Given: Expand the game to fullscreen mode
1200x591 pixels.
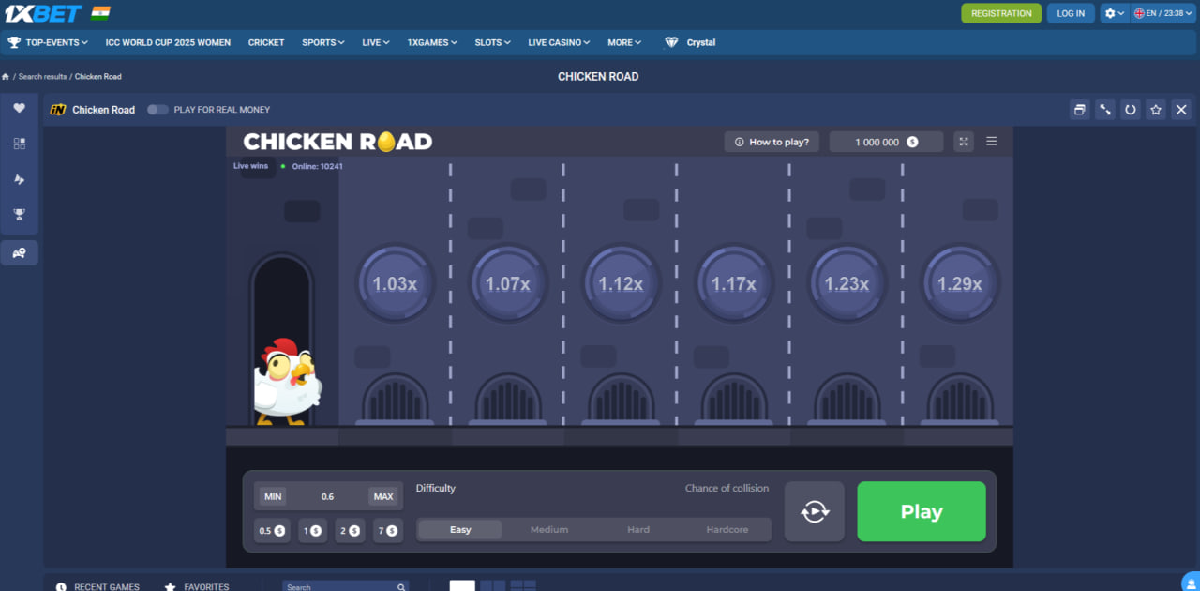Looking at the screenshot, I should [963, 141].
